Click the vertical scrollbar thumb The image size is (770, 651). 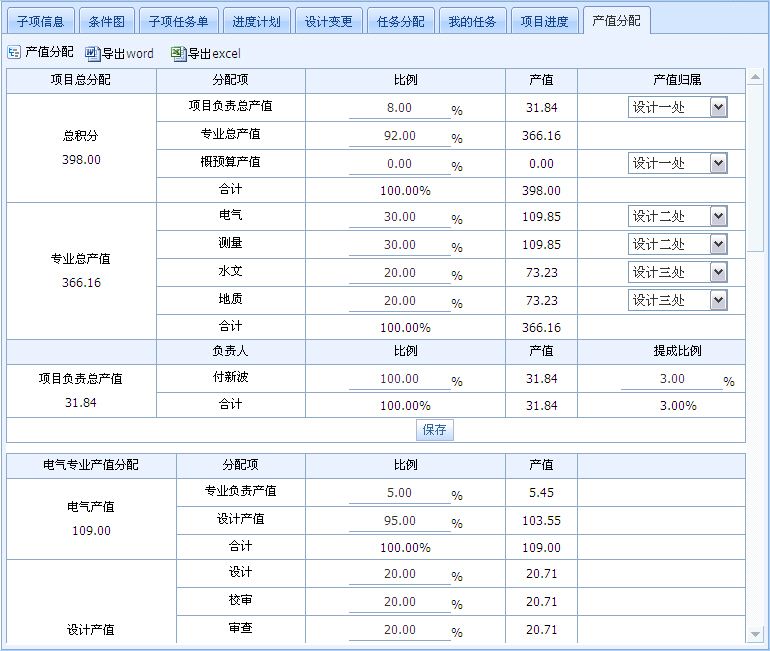(755, 168)
